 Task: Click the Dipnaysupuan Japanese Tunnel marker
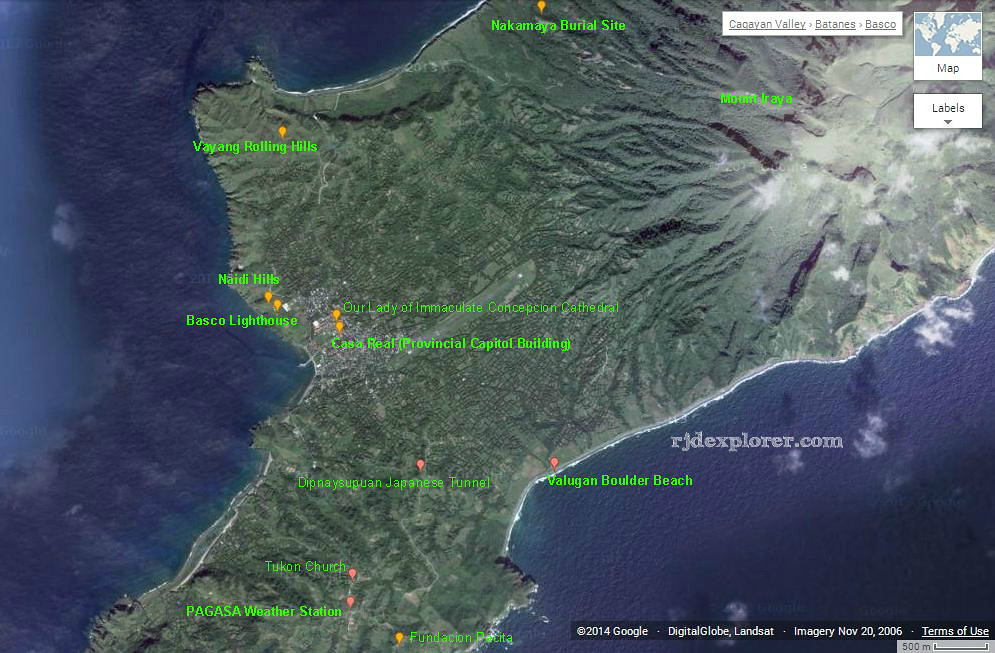point(420,465)
